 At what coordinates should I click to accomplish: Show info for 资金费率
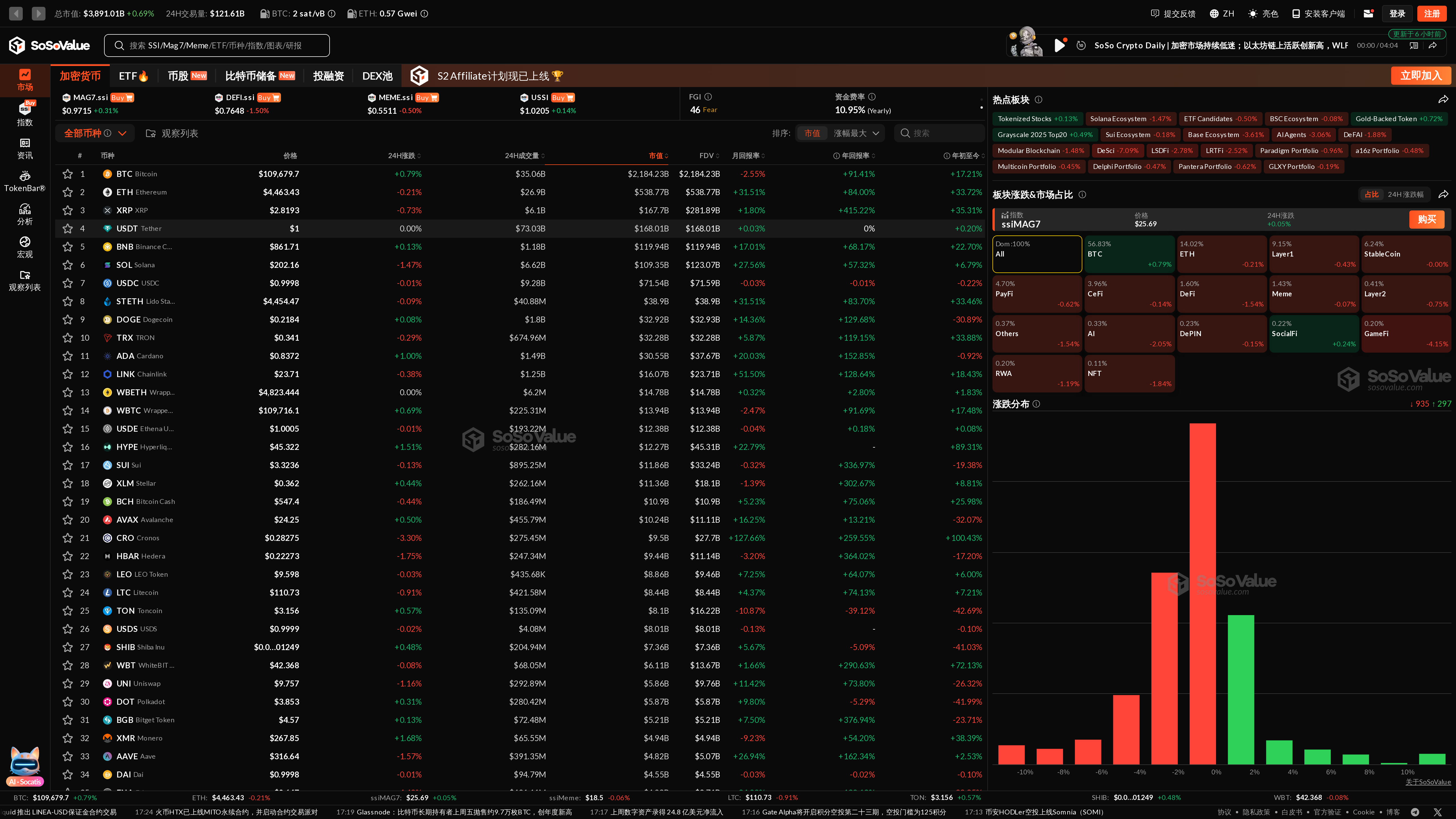tap(872, 97)
